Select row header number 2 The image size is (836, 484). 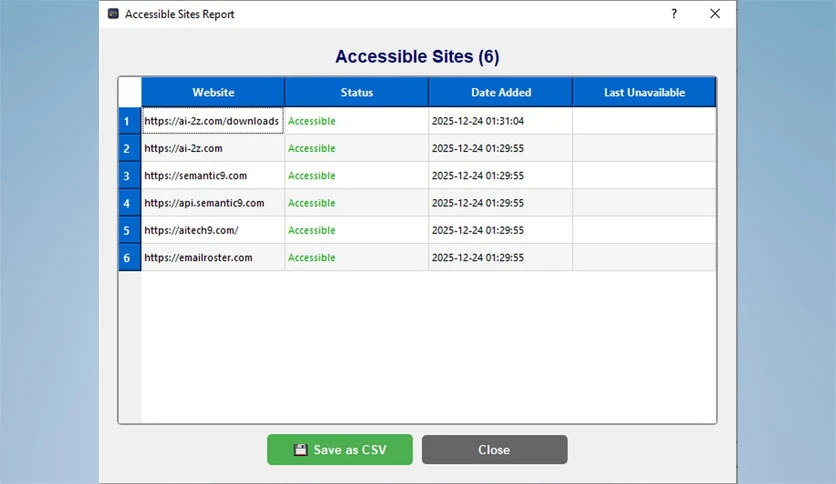click(x=130, y=148)
